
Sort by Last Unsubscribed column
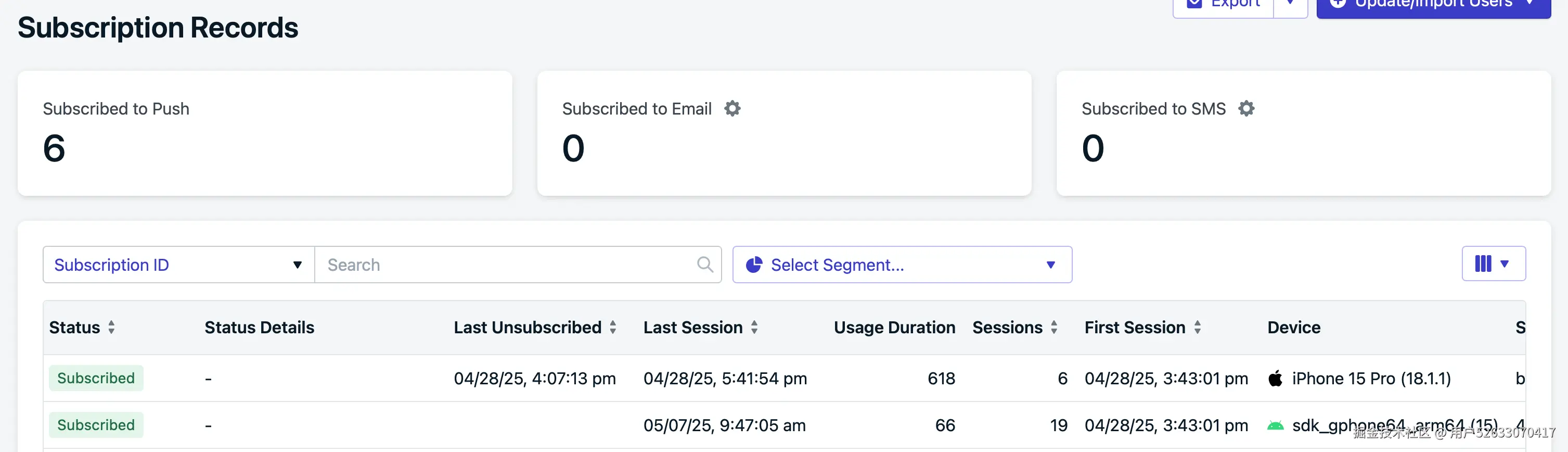613,327
